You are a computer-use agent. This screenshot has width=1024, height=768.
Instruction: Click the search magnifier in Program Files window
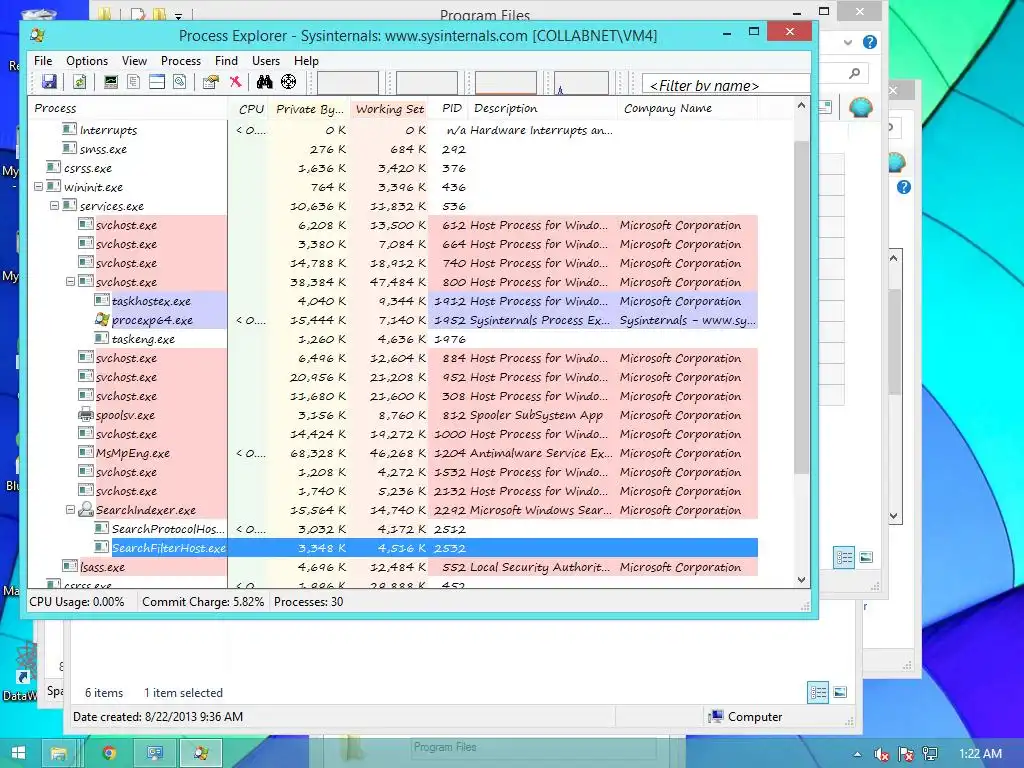click(854, 73)
